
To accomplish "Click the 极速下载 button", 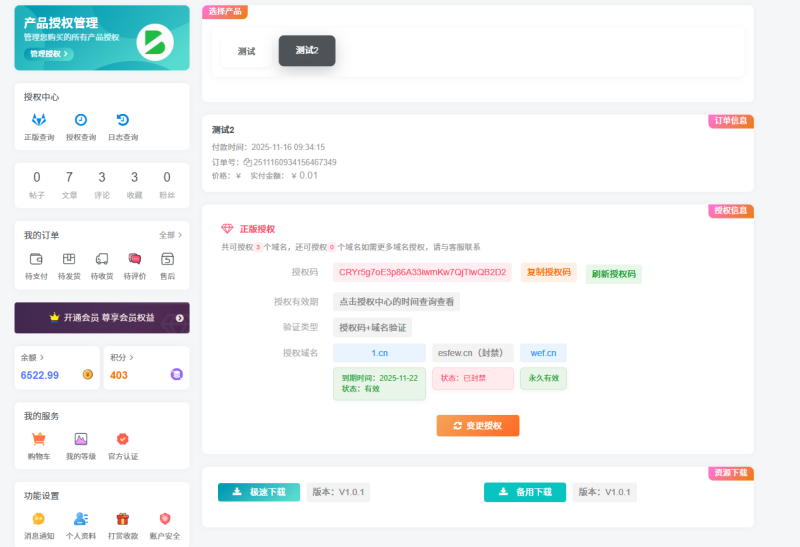I will point(259,492).
